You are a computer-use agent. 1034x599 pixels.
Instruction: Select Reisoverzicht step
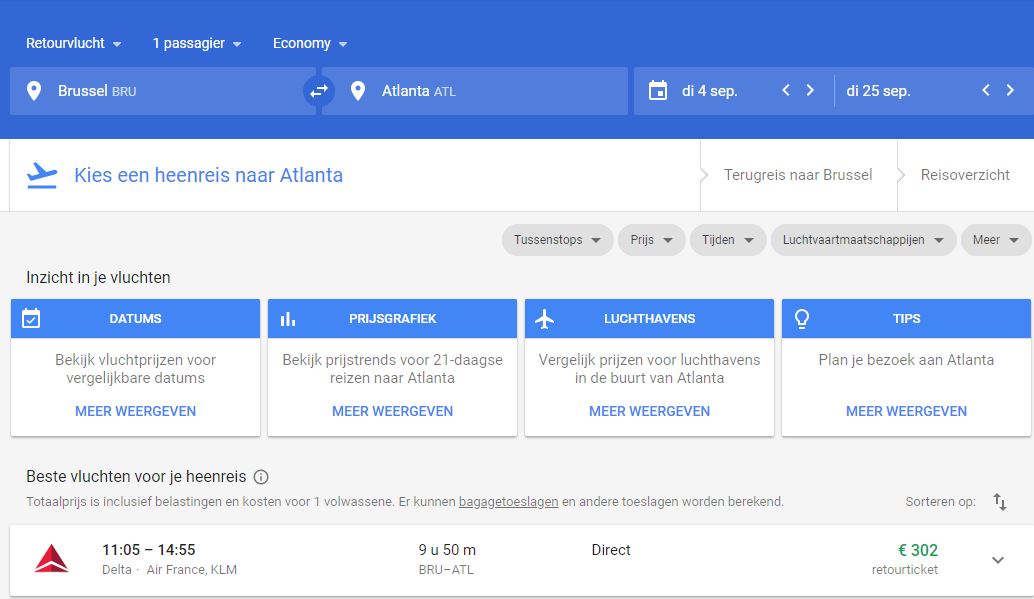965,175
